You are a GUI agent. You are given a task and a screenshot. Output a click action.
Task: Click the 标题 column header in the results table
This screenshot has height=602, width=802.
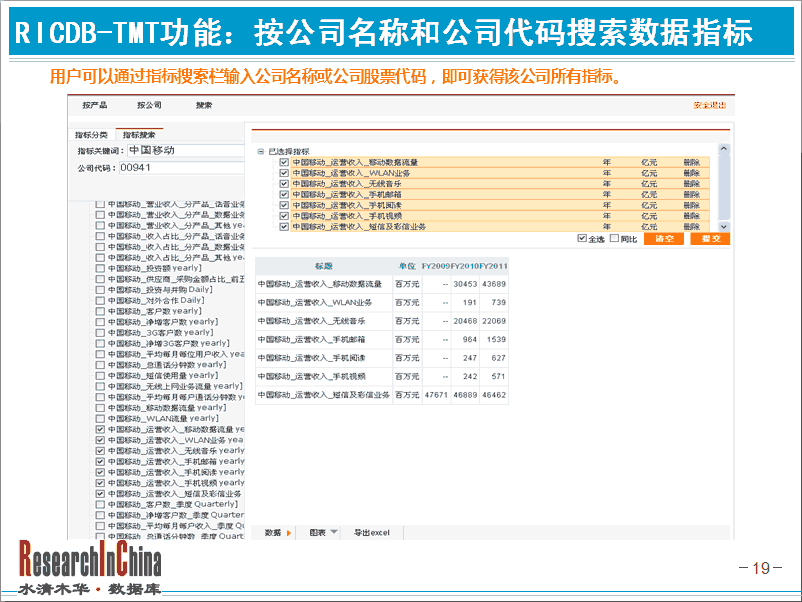(x=323, y=266)
